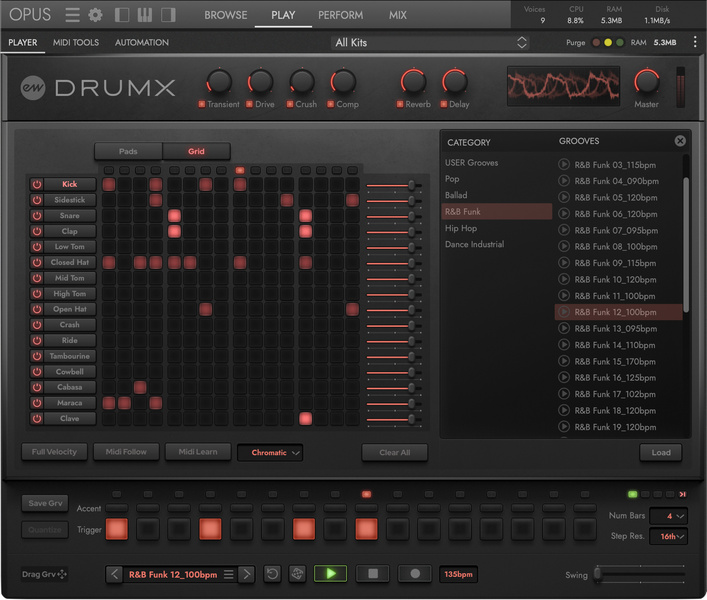Go to the previous groove arrow
The width and height of the screenshot is (707, 600).
115,574
